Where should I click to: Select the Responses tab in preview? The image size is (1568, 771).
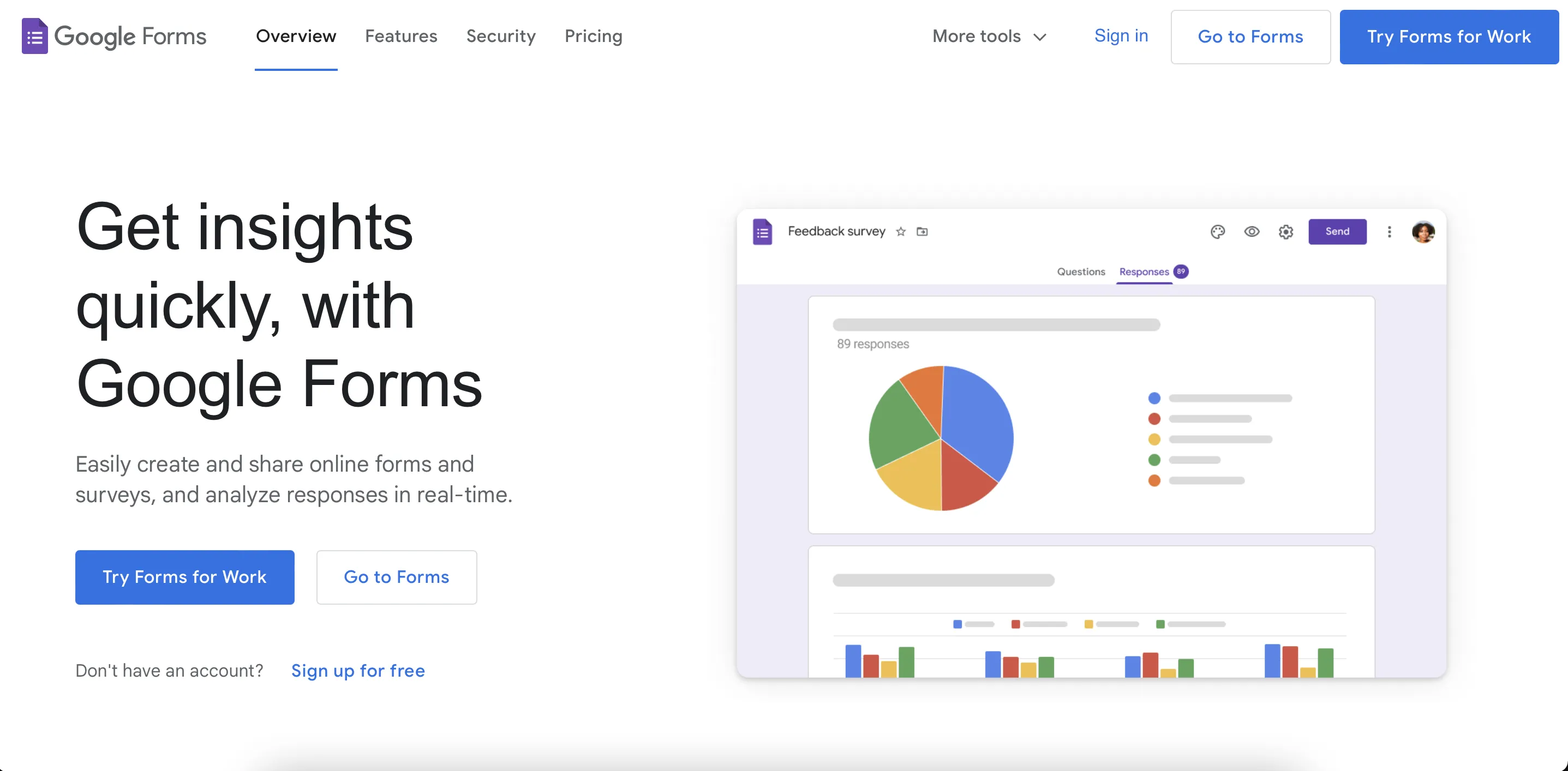pos(1144,272)
